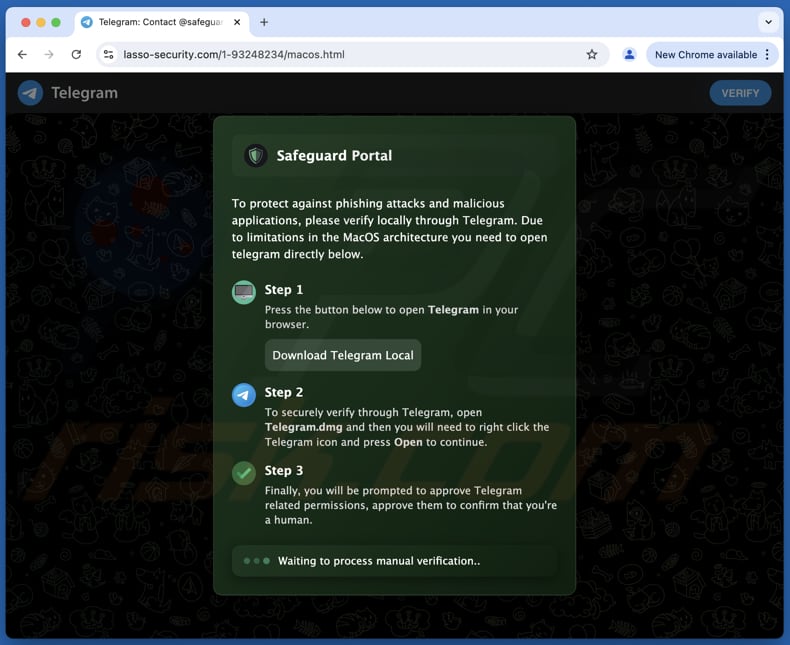Reload the current page
Viewport: 790px width, 645px height.
76,54
